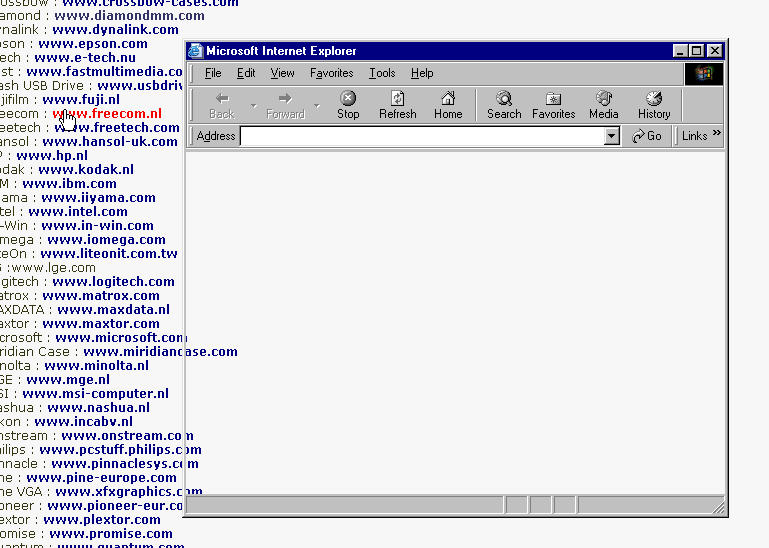Click the Go arrow button
The width and height of the screenshot is (769, 548).
[x=647, y=136]
